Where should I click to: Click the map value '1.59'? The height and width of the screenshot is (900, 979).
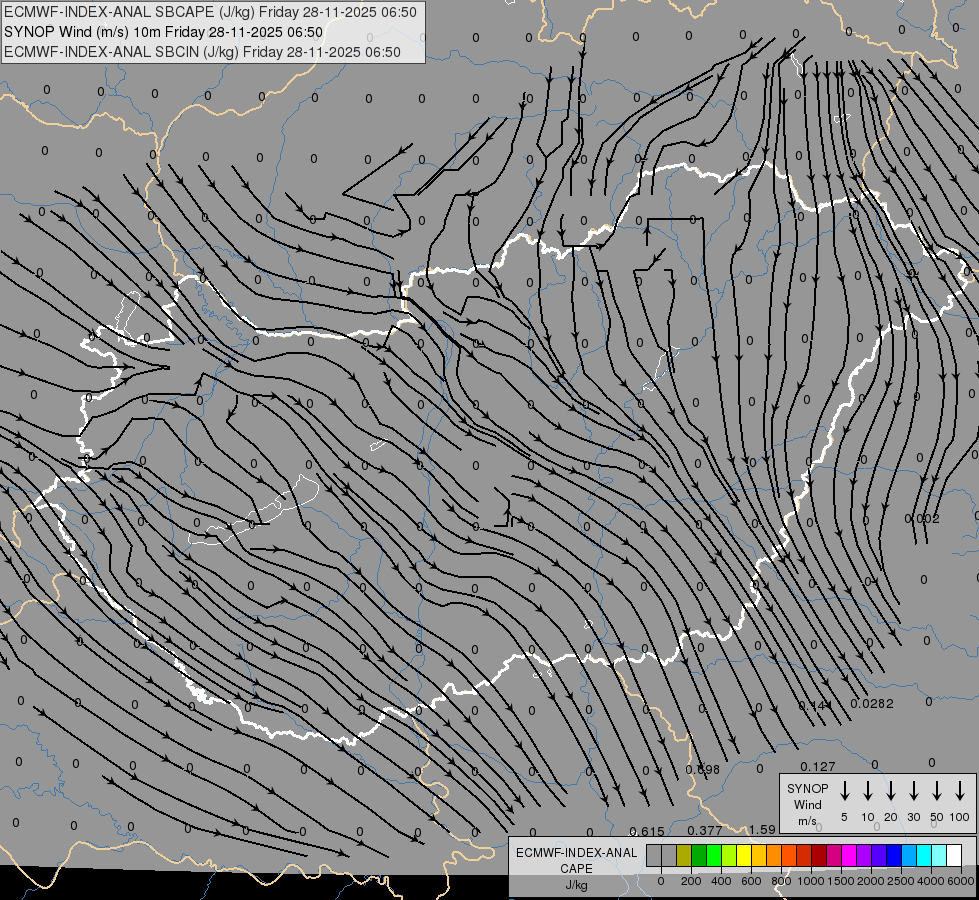(x=762, y=829)
